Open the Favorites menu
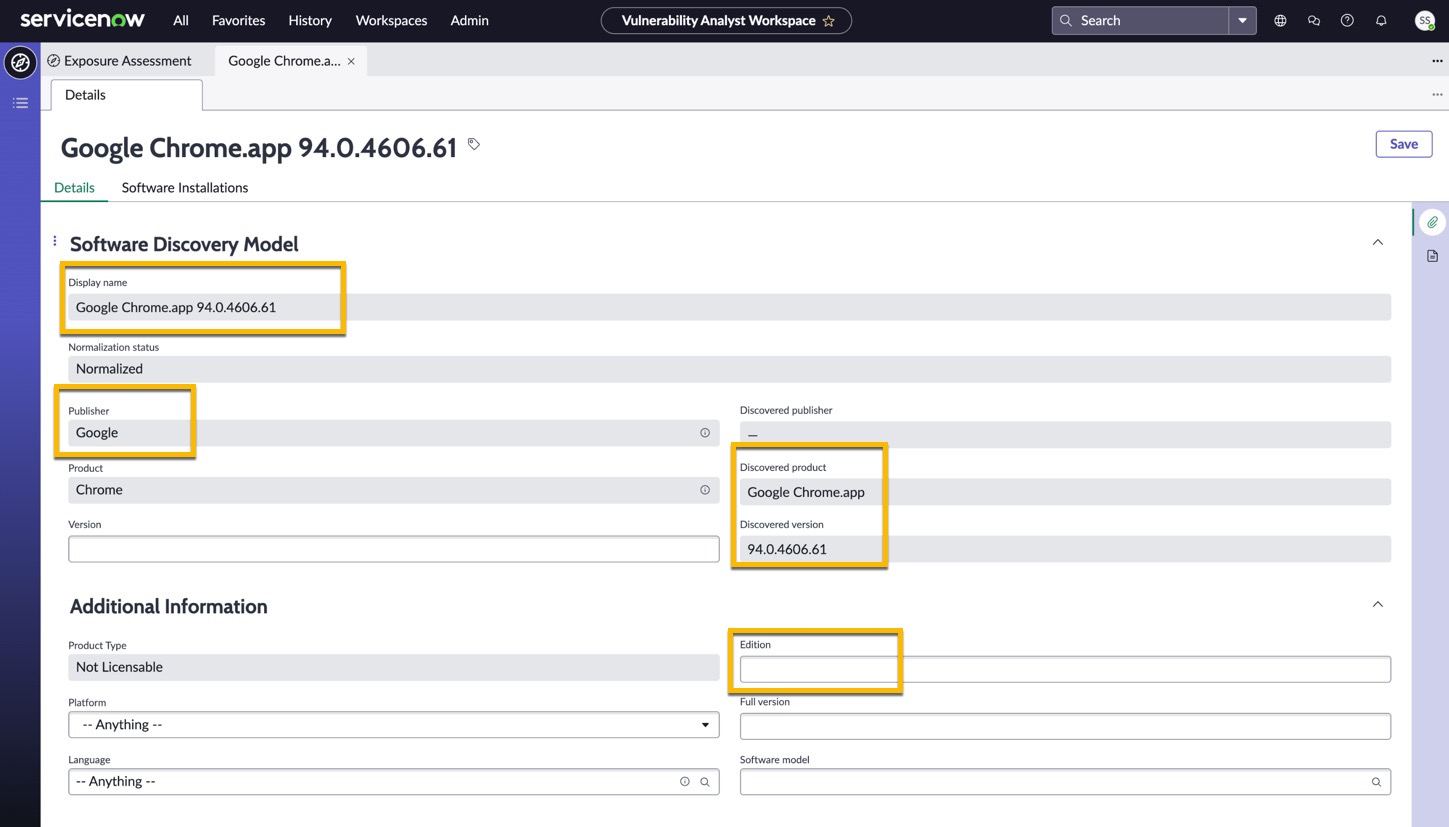 238,20
